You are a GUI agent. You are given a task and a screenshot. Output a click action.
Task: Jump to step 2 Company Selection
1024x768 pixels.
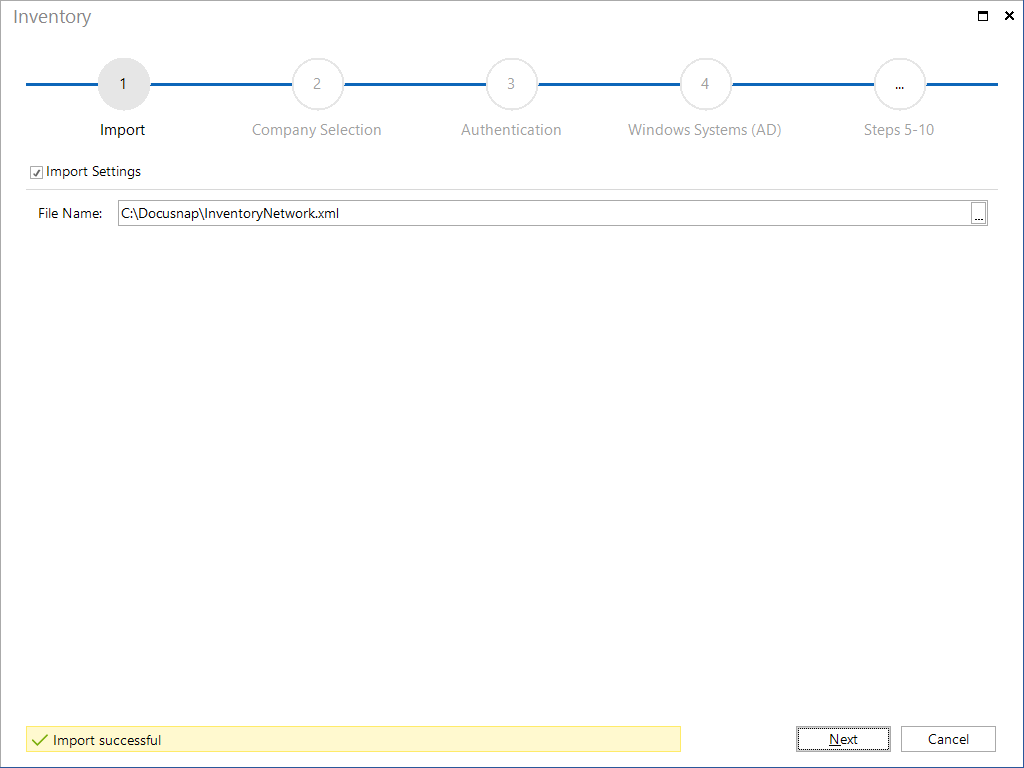click(317, 84)
